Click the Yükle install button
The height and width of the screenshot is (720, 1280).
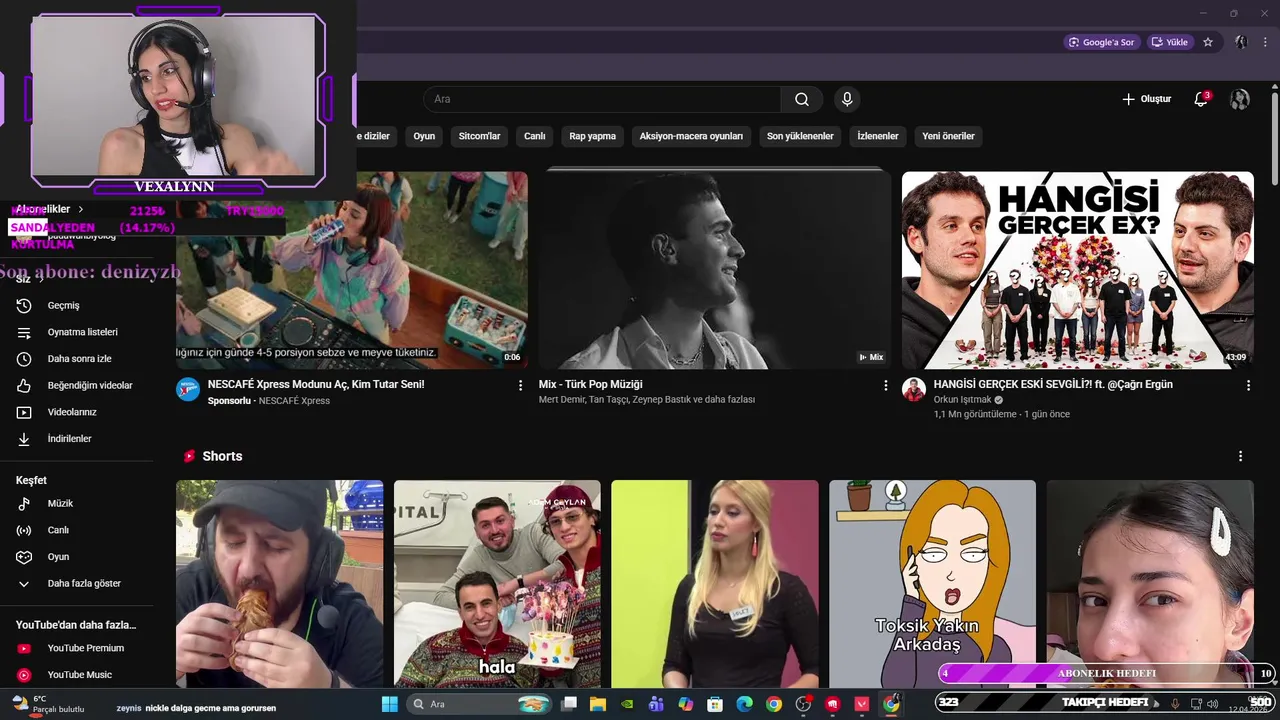point(1169,42)
